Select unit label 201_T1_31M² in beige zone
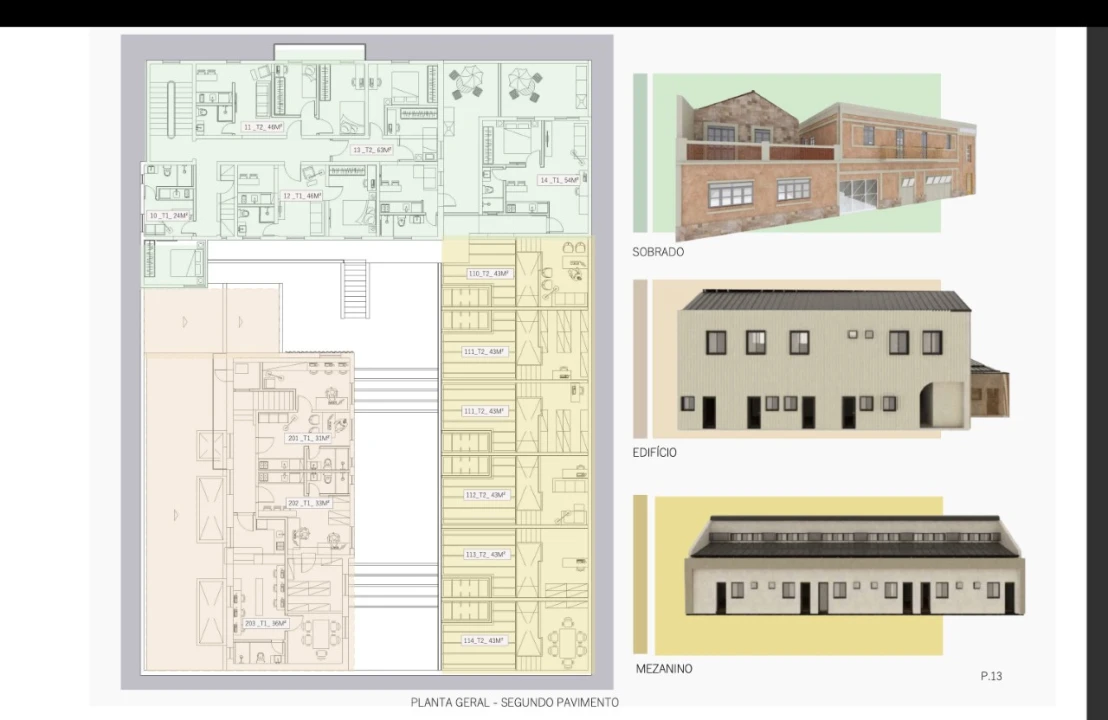This screenshot has height=720, width=1108. (x=308, y=439)
